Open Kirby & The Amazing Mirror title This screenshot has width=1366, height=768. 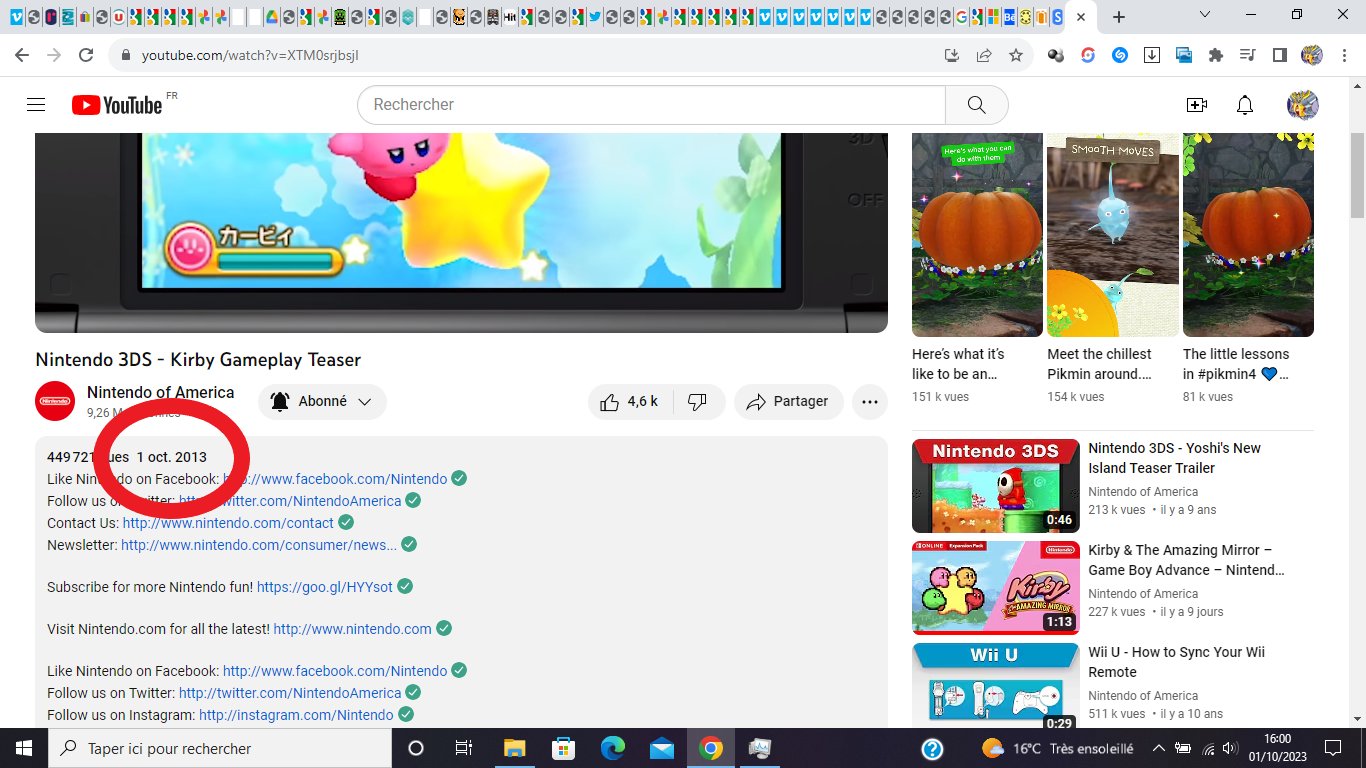(x=1186, y=560)
